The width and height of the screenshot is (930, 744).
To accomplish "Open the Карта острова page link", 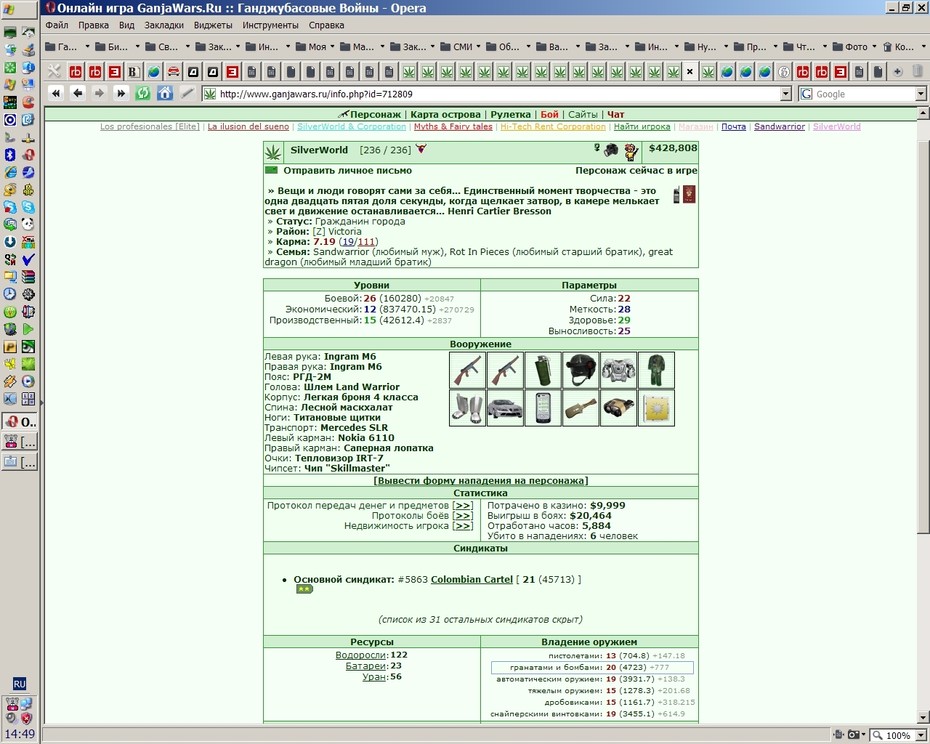I will [445, 115].
